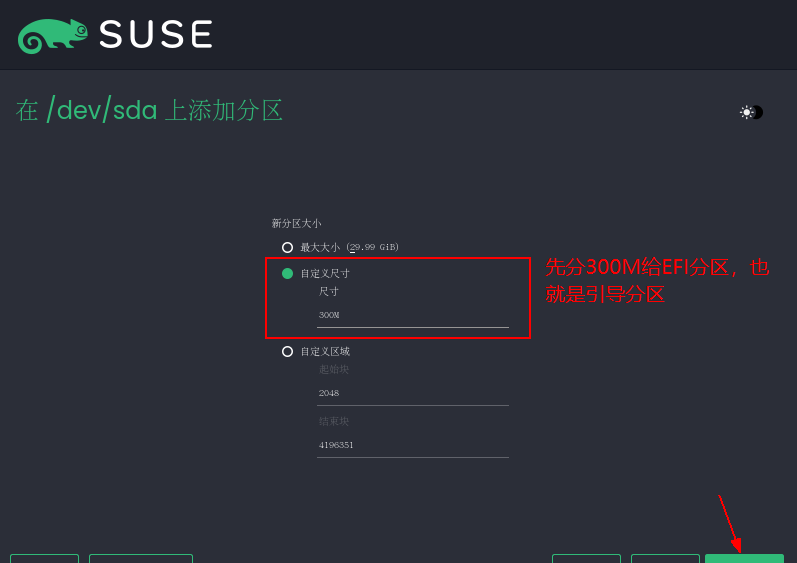Click the outlined button beside the green button
Screen dimensions: 797x563
(665, 558)
